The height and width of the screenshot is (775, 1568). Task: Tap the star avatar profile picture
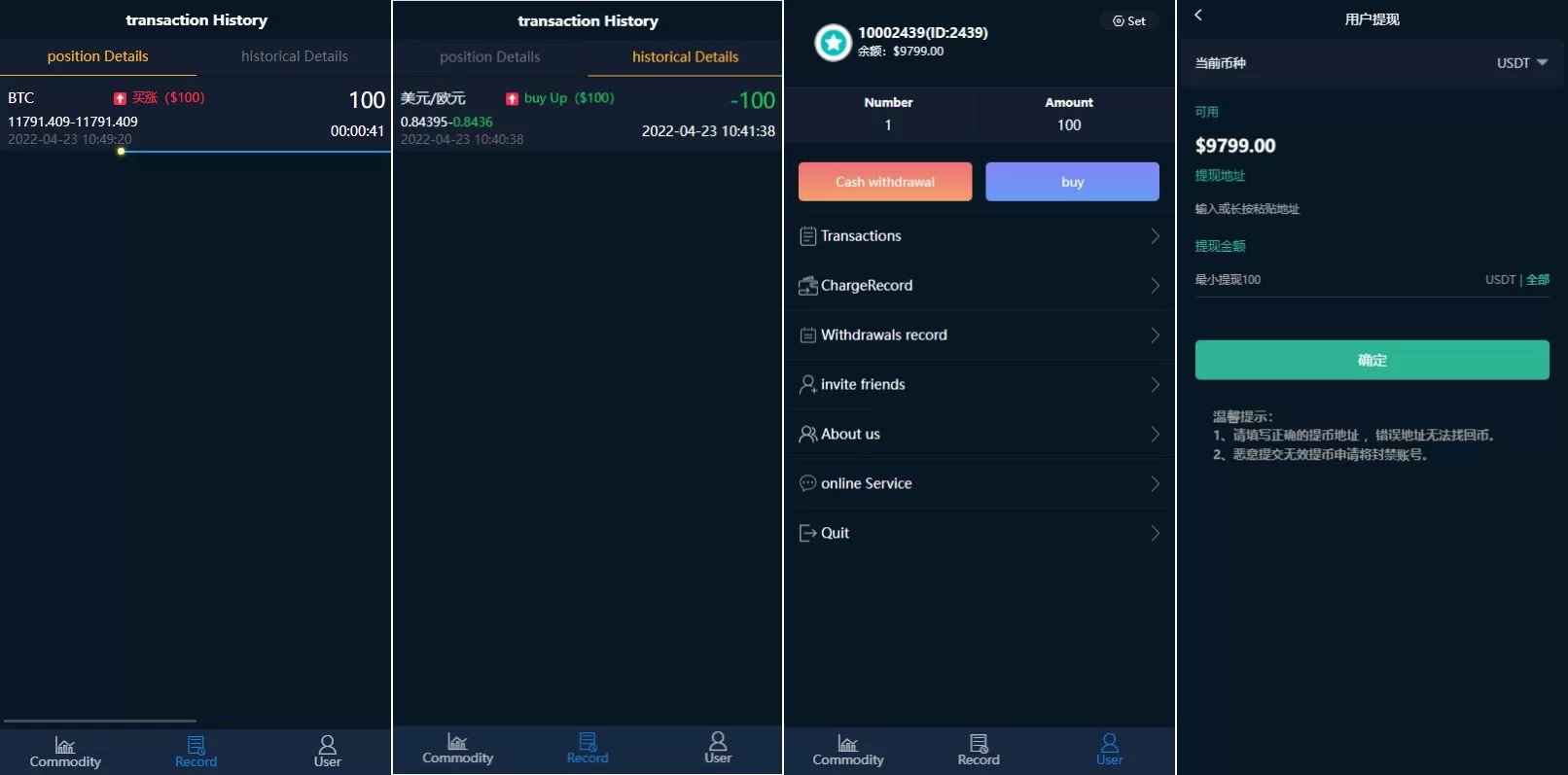(x=833, y=42)
